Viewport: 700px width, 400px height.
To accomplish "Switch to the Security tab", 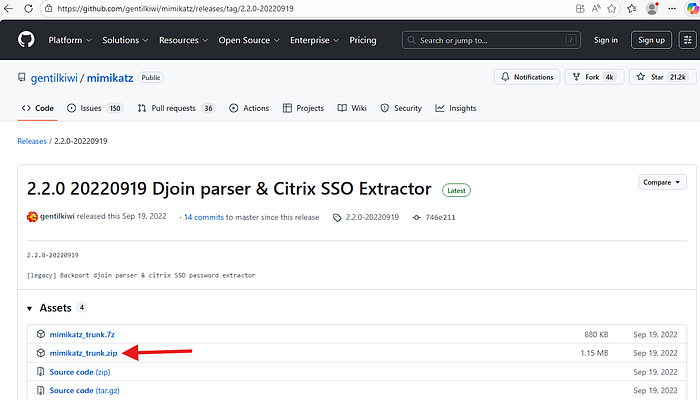I will tap(401, 108).
